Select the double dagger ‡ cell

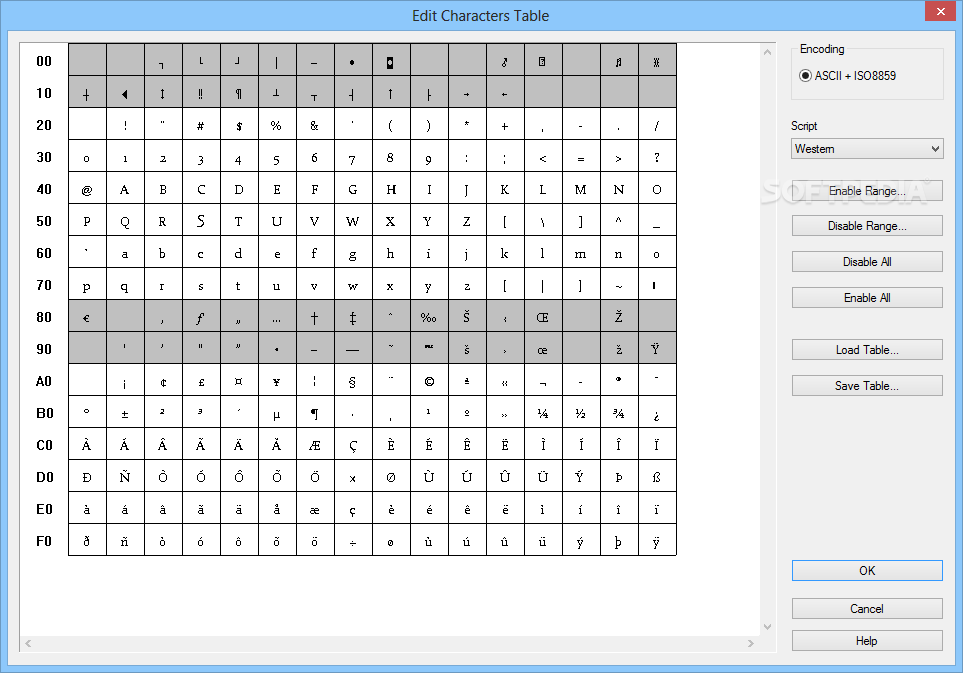tap(353, 317)
